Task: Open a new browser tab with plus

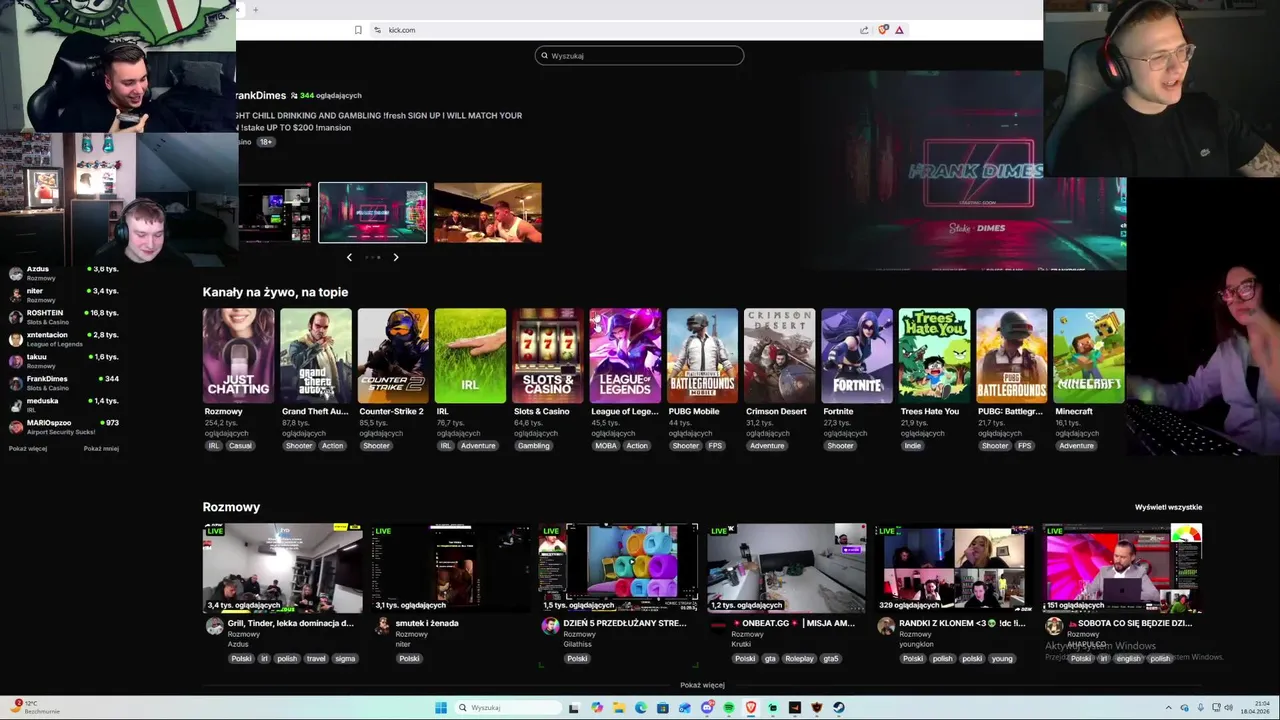Action: (256, 10)
